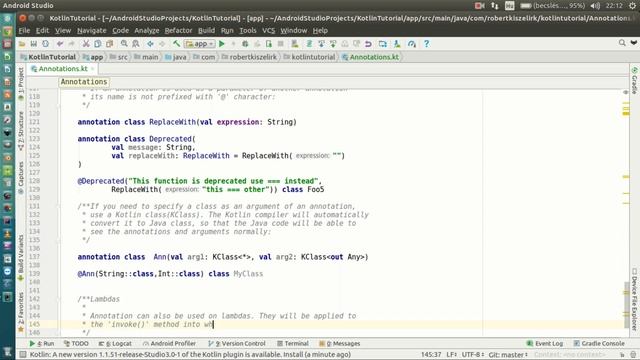Click the Search Everywhere magnifier icon
Image resolution: width=640 pixels, height=360 pixels.
click(x=622, y=43)
